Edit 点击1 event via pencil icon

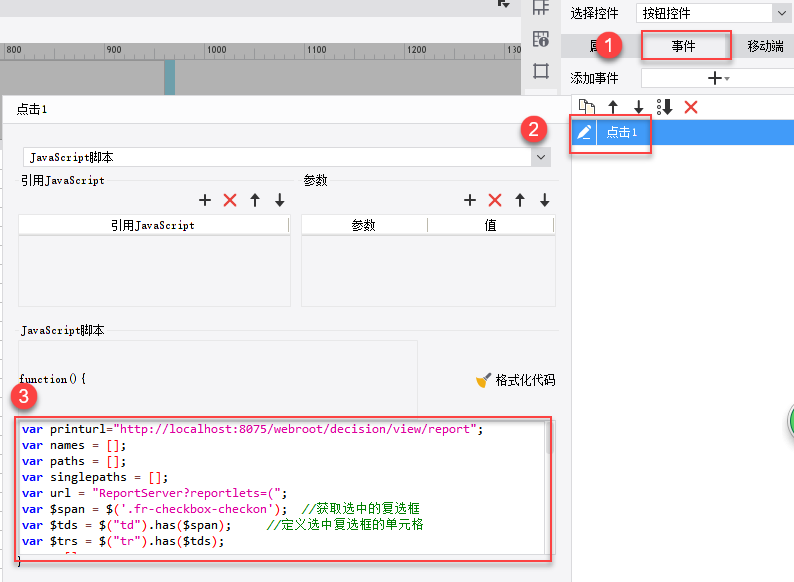coord(584,132)
